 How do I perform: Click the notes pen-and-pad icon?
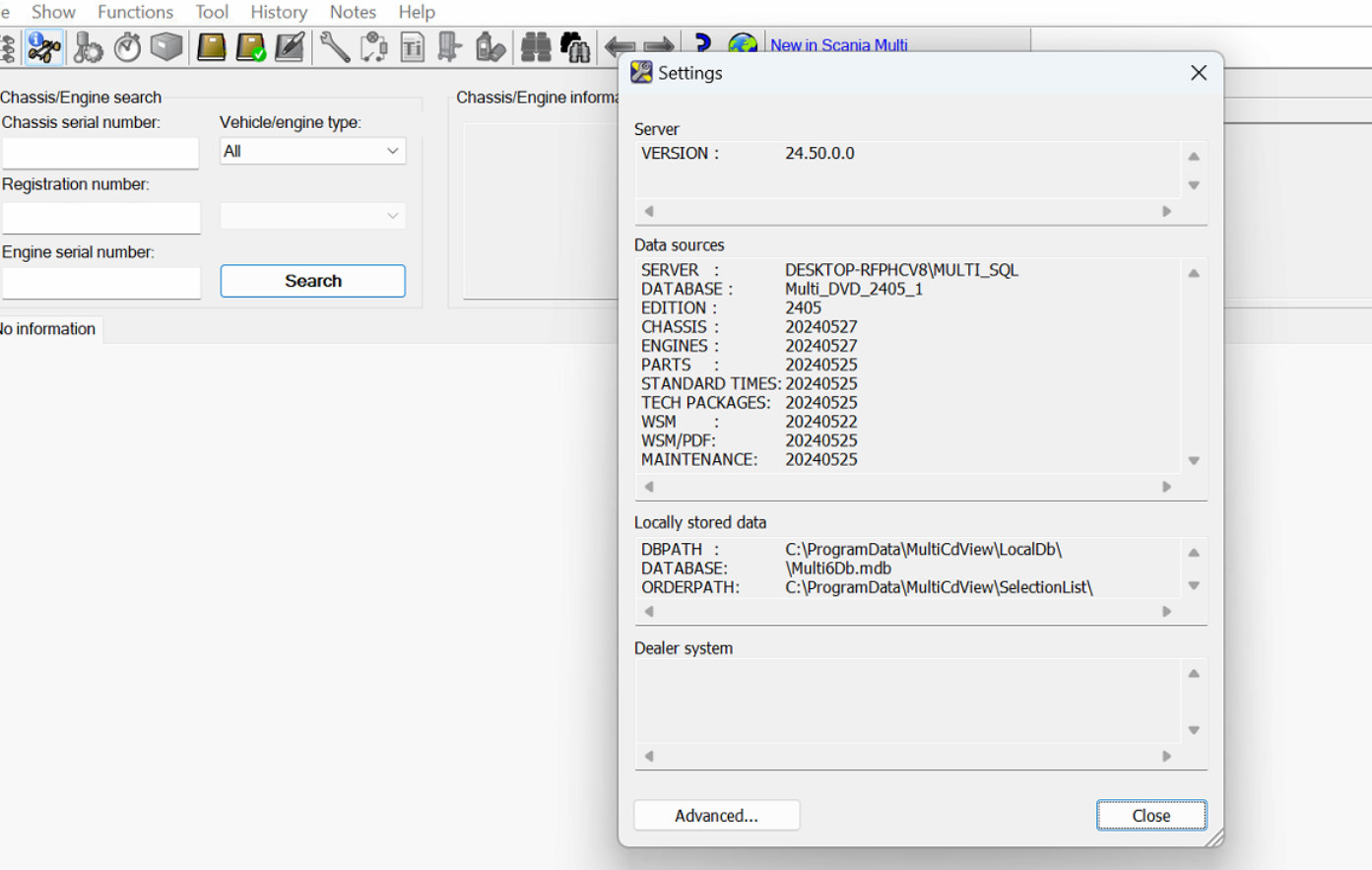pos(290,46)
